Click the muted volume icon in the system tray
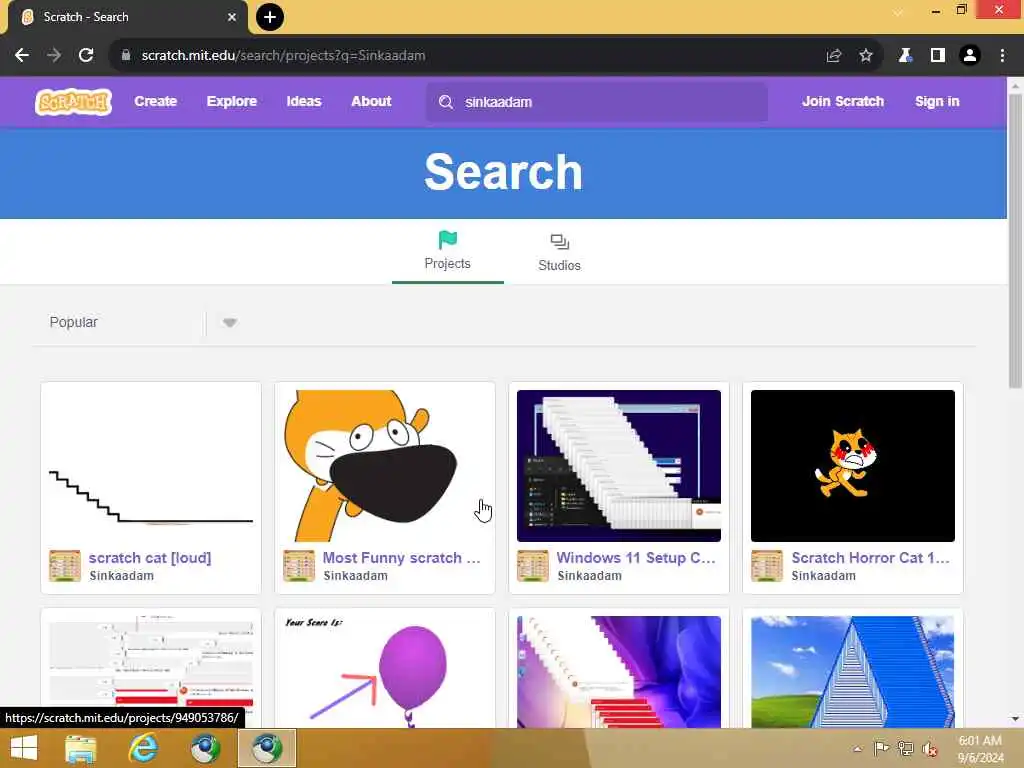1024x768 pixels. 930,748
